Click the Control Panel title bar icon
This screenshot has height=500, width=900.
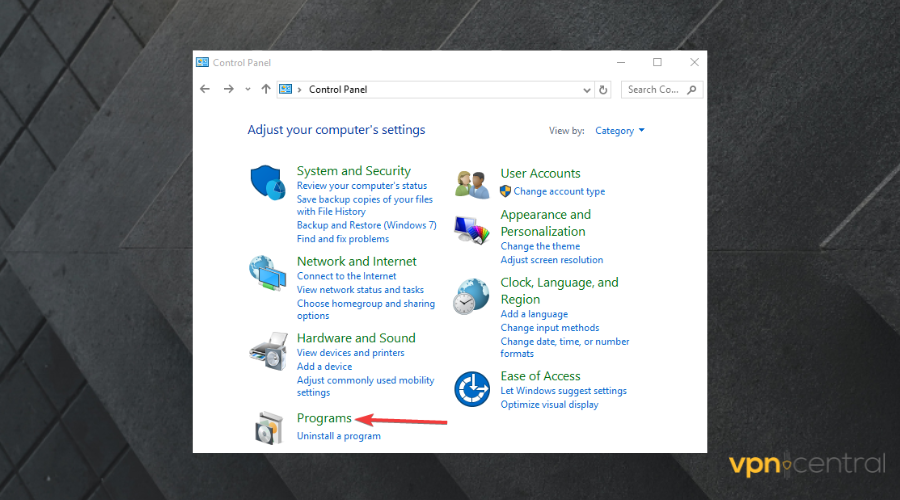point(202,62)
